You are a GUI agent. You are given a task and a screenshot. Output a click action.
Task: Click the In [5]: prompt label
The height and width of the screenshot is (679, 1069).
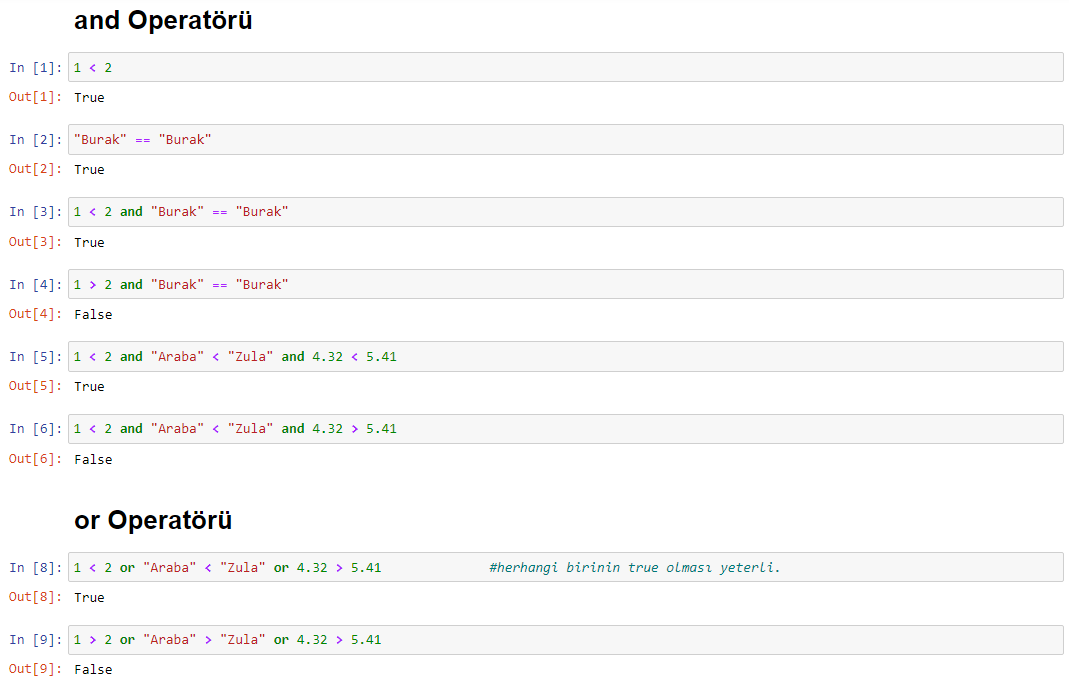(35, 357)
